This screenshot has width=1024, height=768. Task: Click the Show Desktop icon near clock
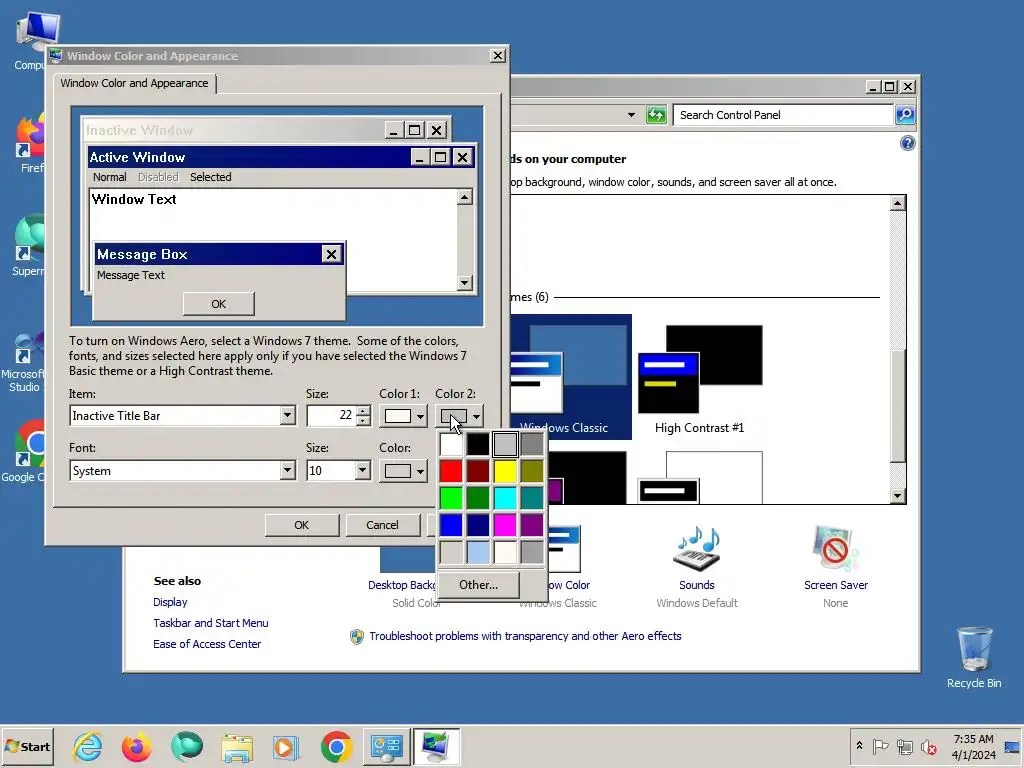pos(1012,746)
